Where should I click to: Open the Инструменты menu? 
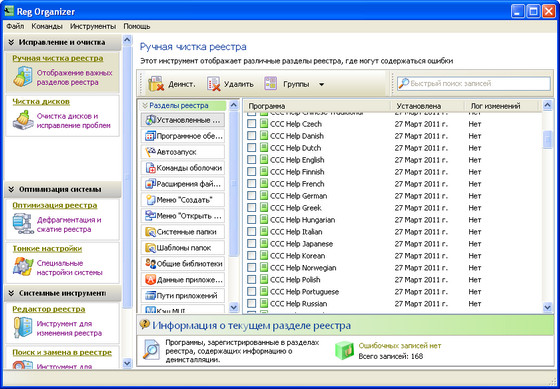93,26
